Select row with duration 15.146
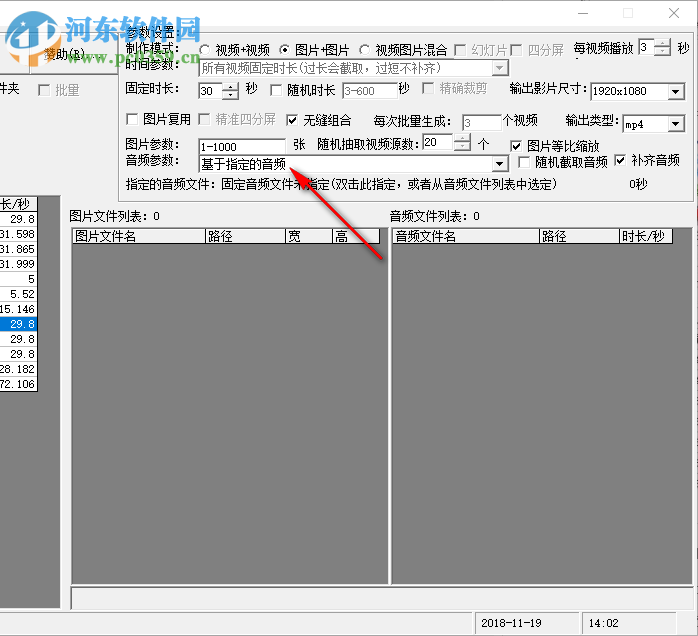698x636 pixels. point(18,309)
